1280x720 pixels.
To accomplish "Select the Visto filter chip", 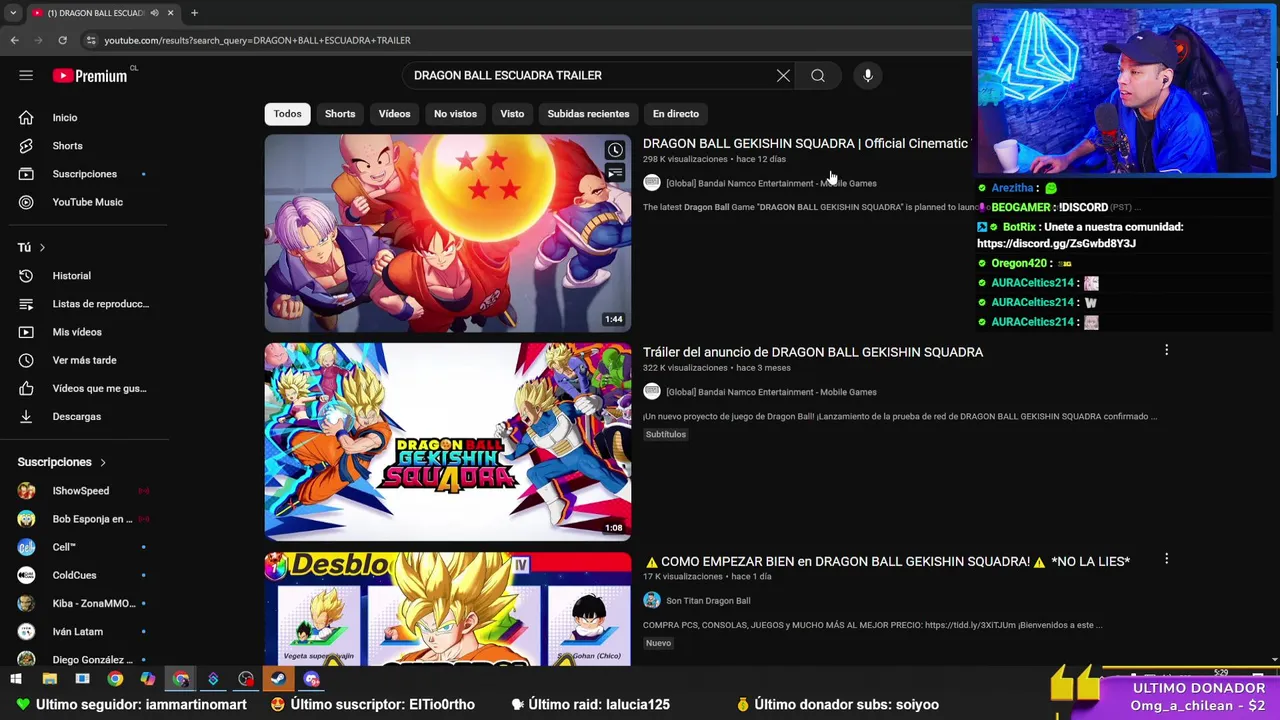I will click(512, 114).
